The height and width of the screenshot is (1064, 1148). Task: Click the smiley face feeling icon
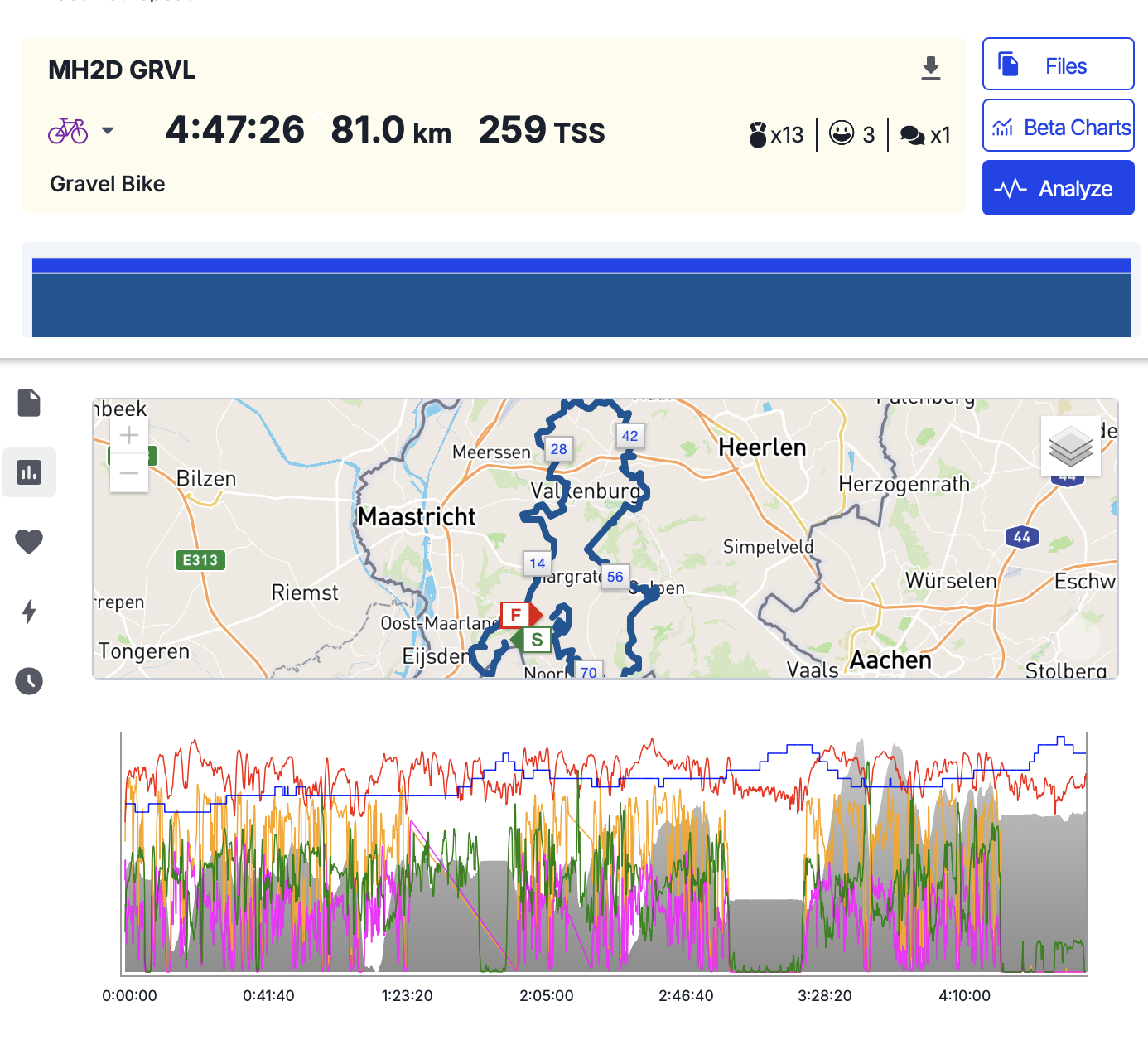[842, 133]
